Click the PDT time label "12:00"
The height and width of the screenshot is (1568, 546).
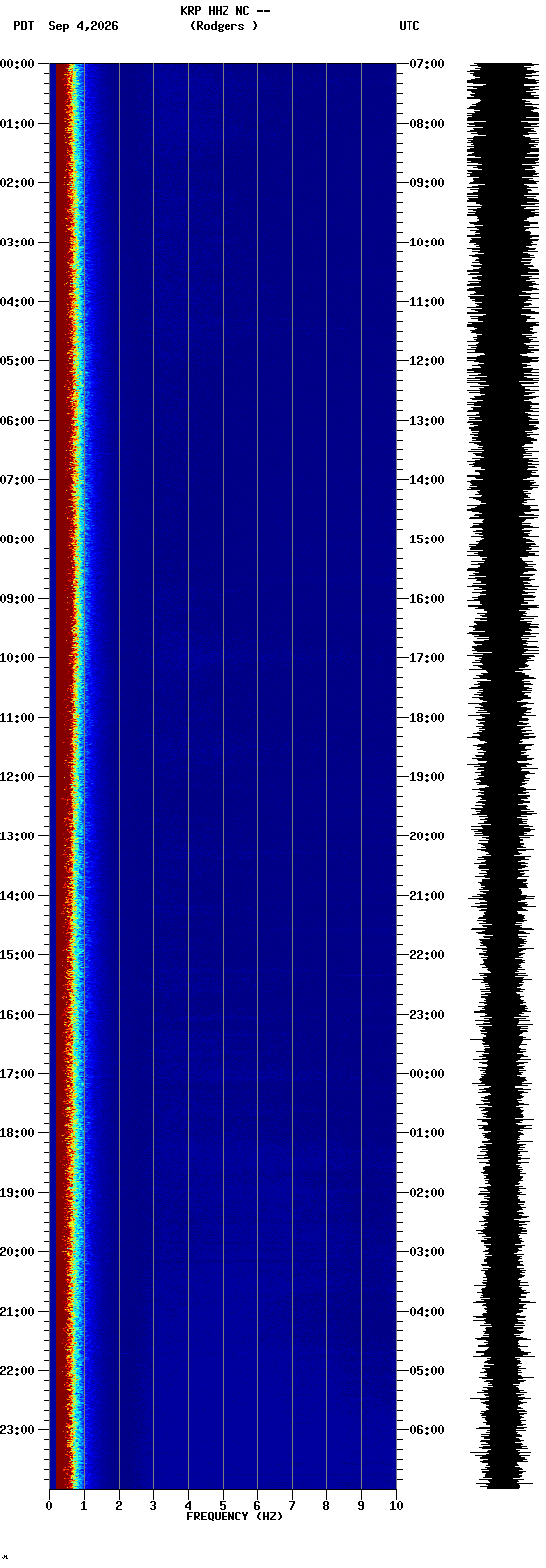click(17, 777)
